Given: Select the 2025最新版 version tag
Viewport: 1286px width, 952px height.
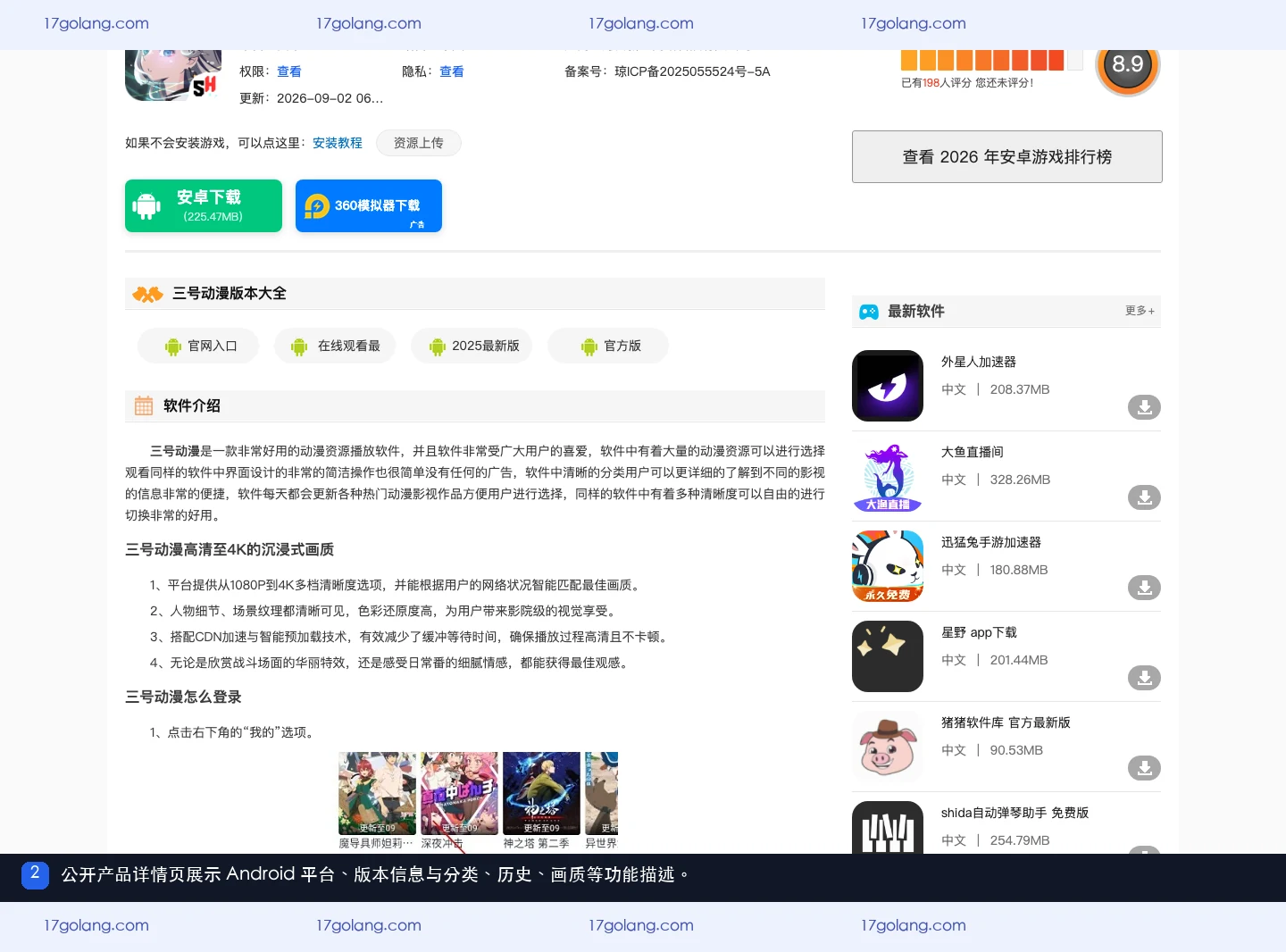Looking at the screenshot, I should coord(472,346).
